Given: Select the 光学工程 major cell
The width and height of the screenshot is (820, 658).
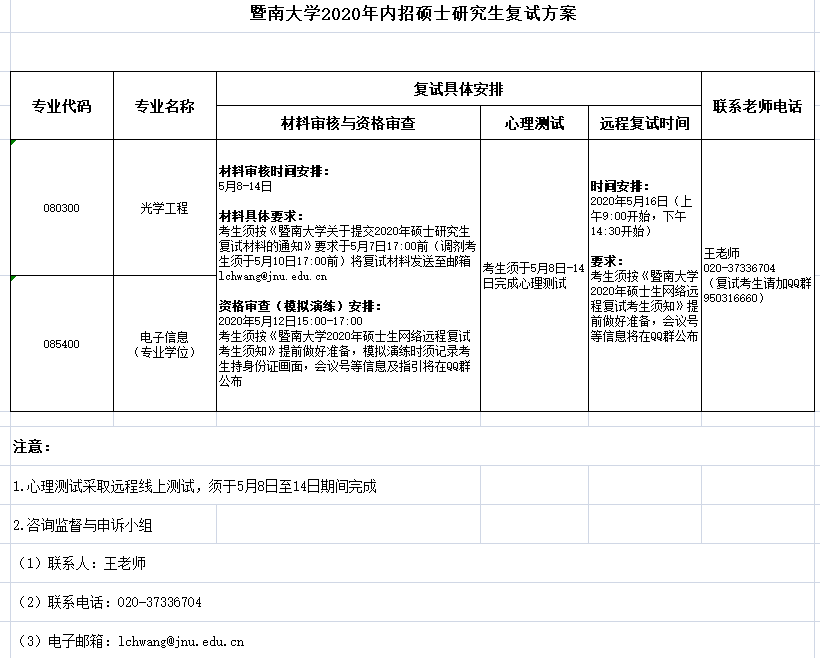Looking at the screenshot, I should click(x=164, y=208).
